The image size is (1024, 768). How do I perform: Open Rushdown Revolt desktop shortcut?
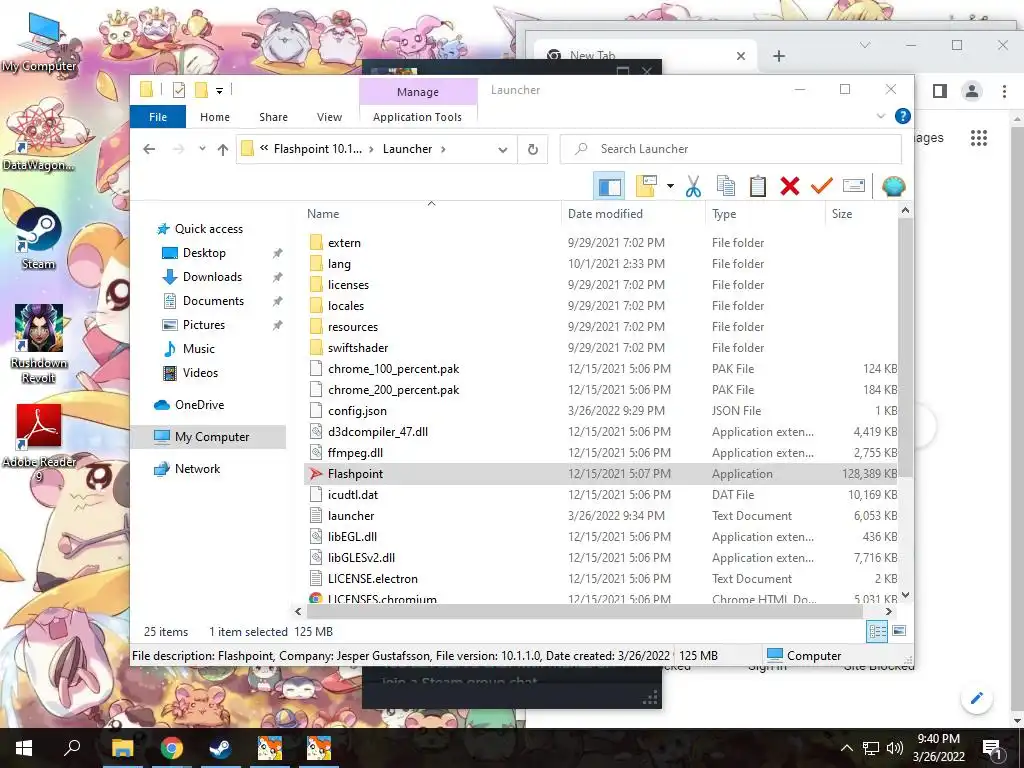coord(39,344)
